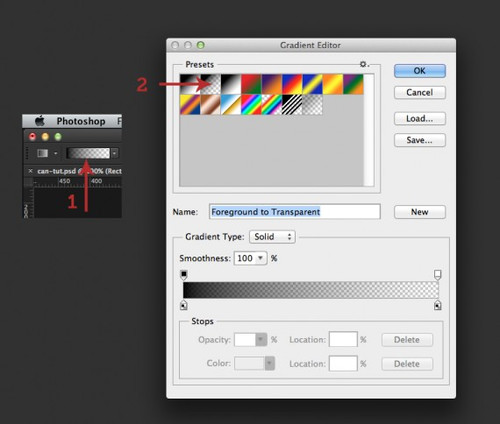
Task: Pick the rainbow Spectrum gradient preset
Action: point(251,104)
